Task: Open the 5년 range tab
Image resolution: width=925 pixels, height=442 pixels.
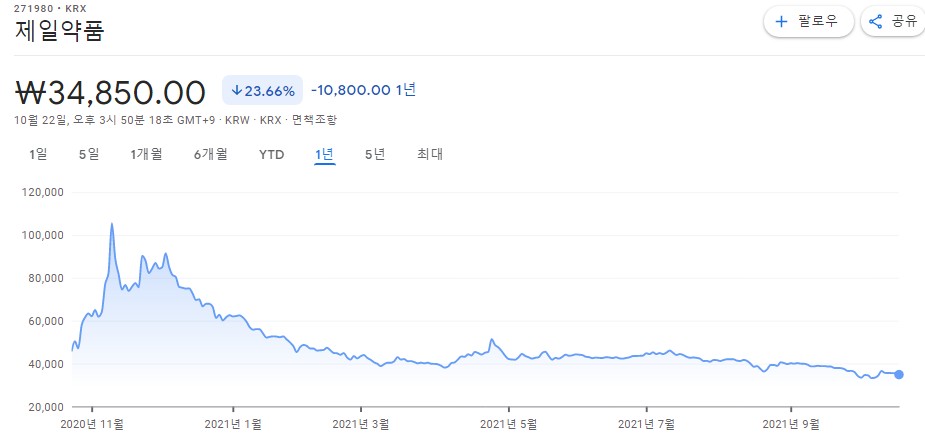Action: tap(375, 155)
